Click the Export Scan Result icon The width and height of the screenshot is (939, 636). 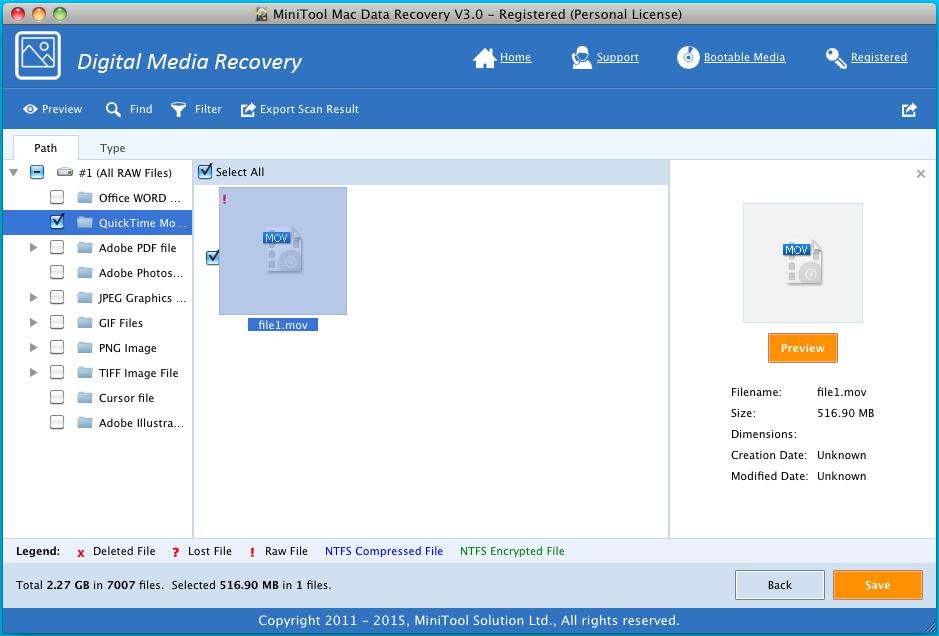tap(248, 110)
